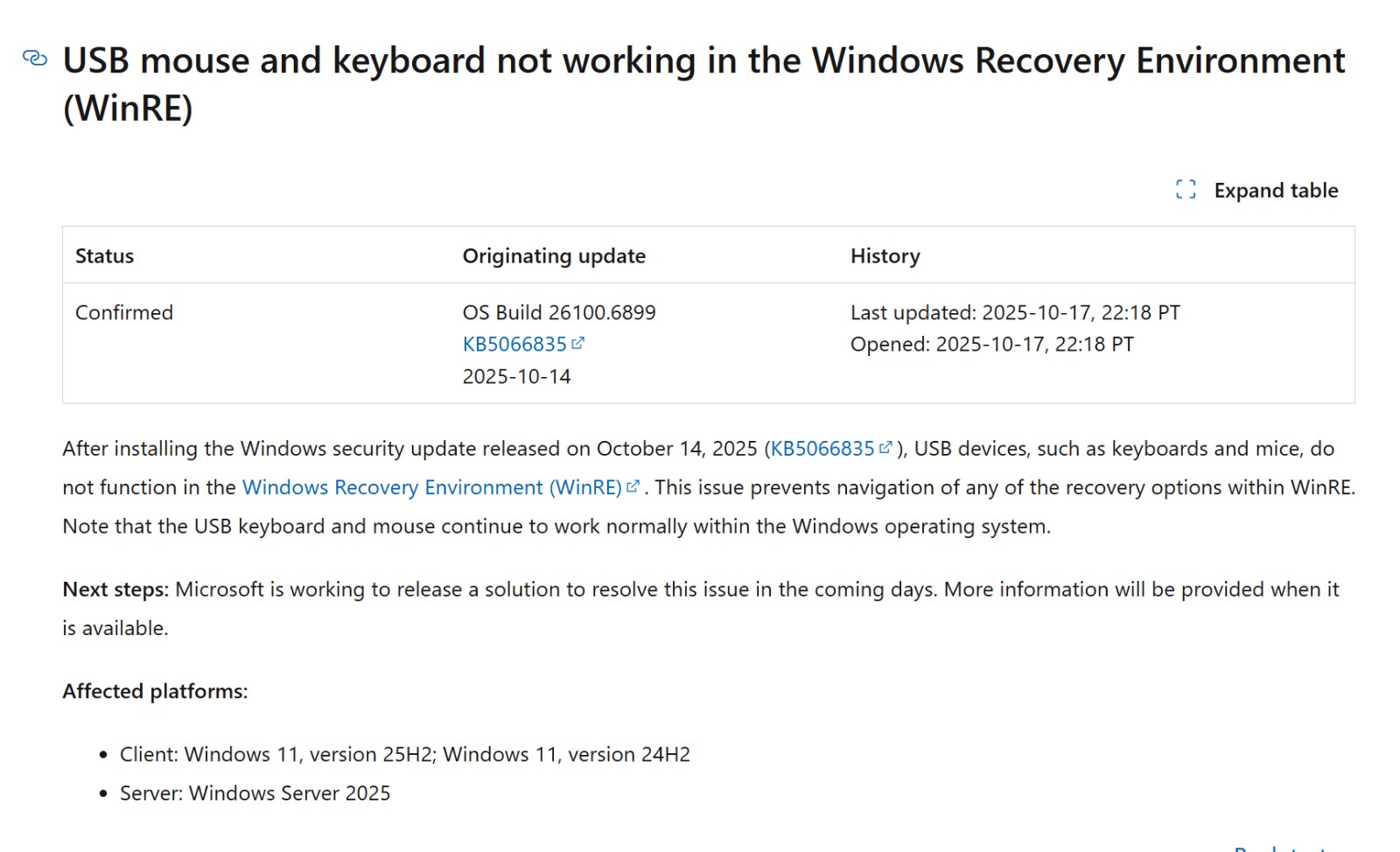This screenshot has width=1400, height=852.
Task: Click the Affected platforms heading
Action: click(x=155, y=691)
